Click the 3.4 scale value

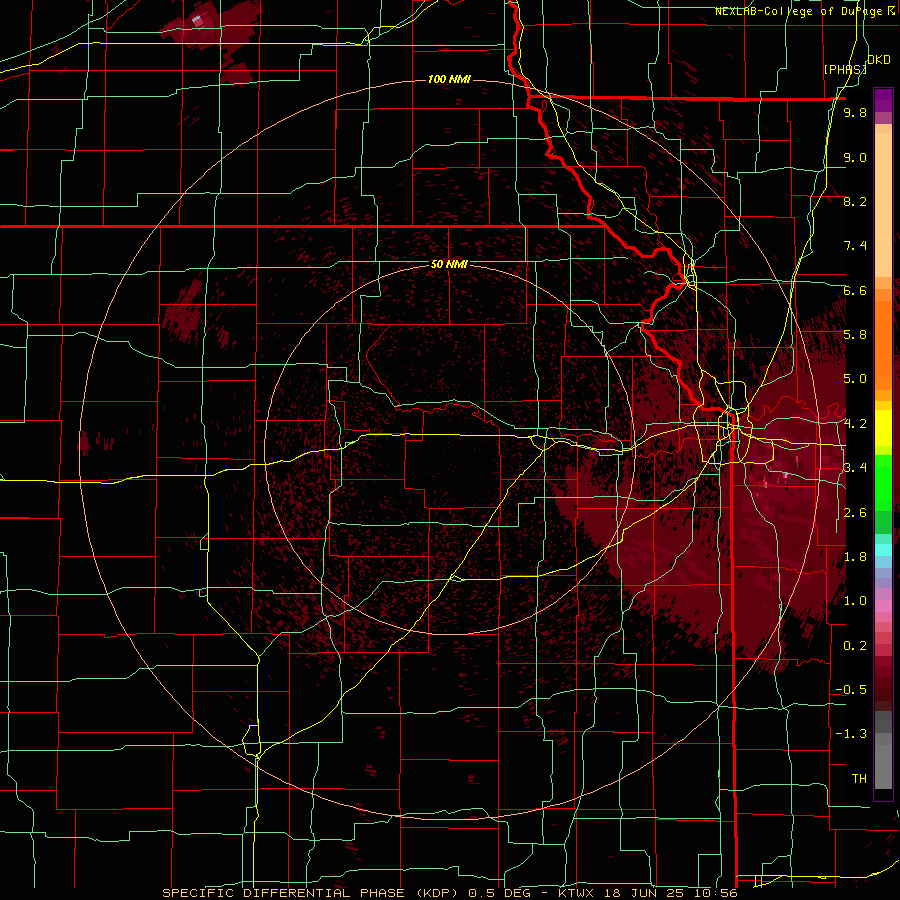click(855, 468)
